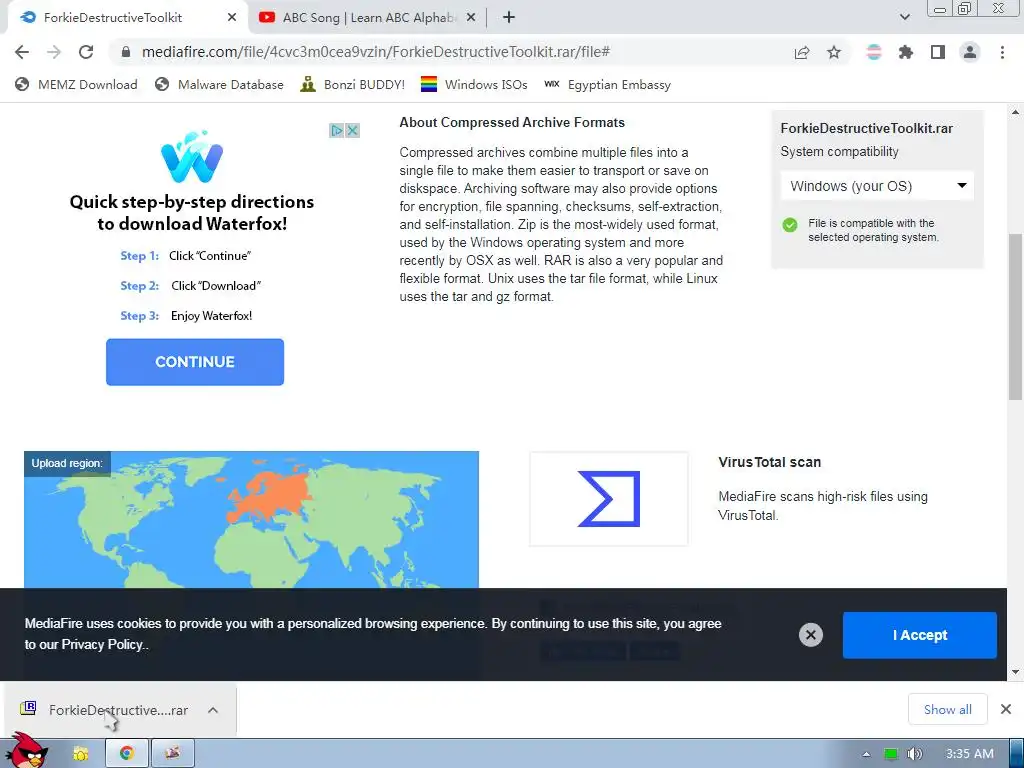The width and height of the screenshot is (1024, 768).
Task: Click the browser forward arrow
Action: 54,52
